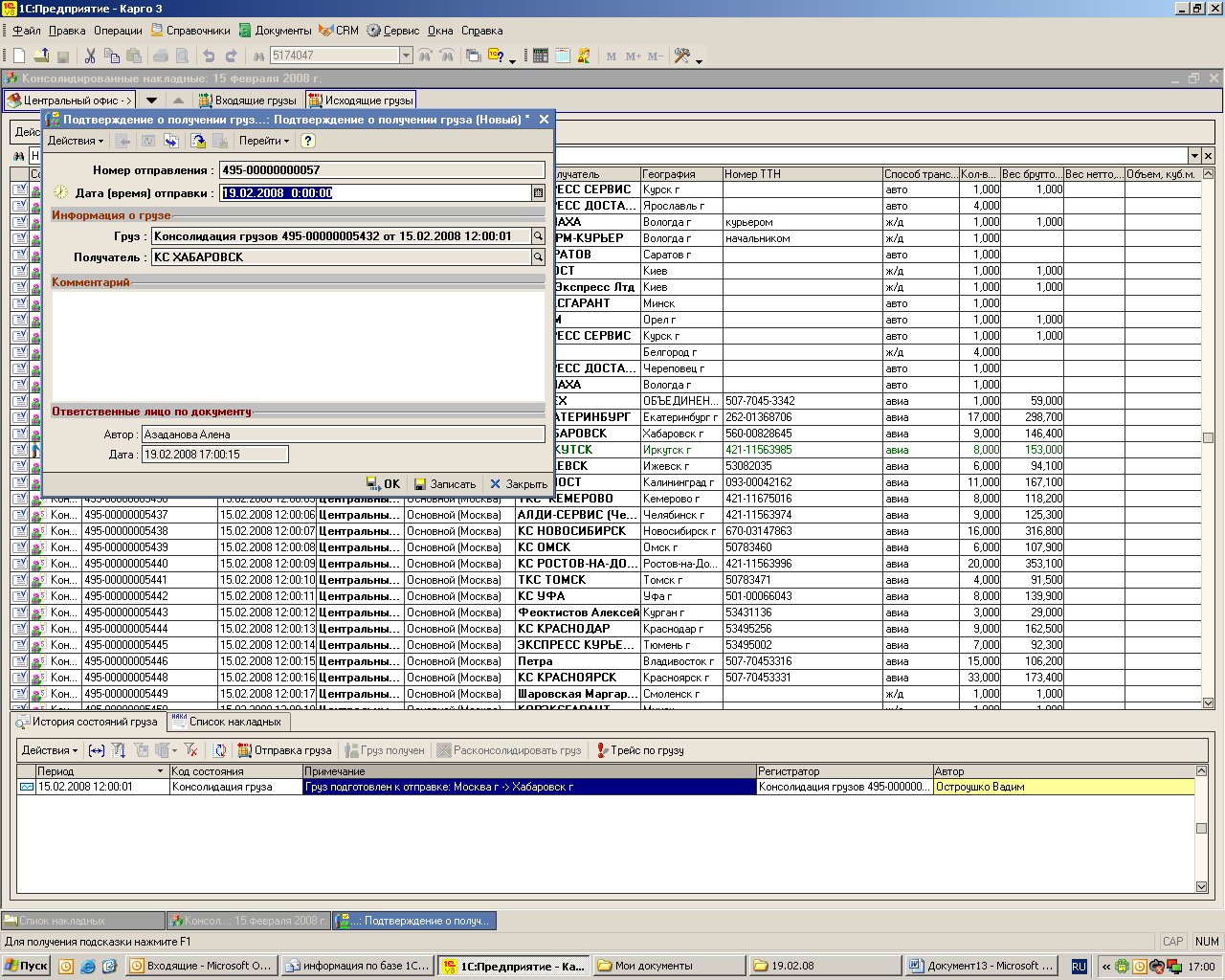Click the hammer and wrench settings icon
The height and width of the screenshot is (980, 1225).
coord(682,56)
